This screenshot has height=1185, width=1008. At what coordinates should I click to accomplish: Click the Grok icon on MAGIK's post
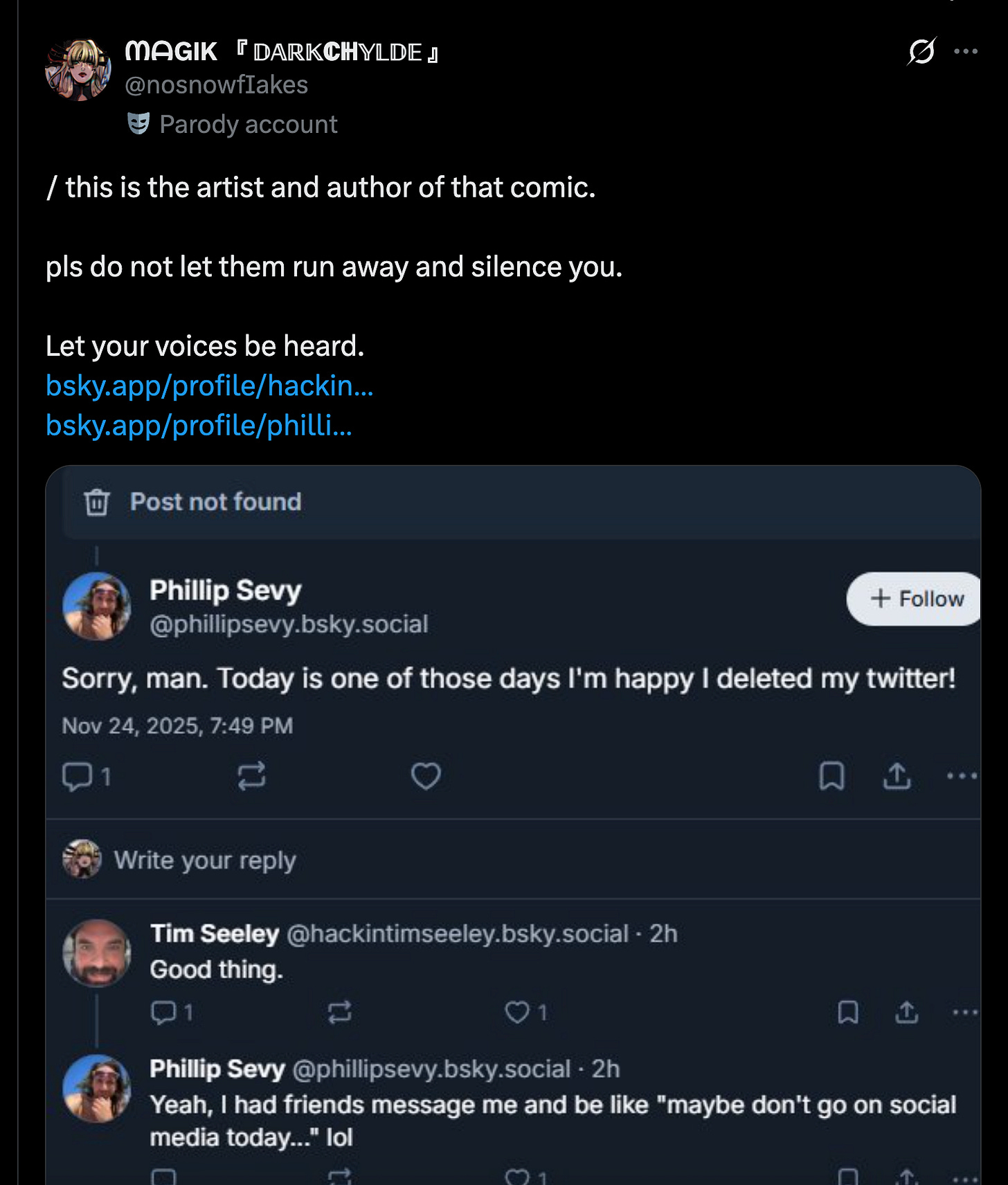click(921, 51)
